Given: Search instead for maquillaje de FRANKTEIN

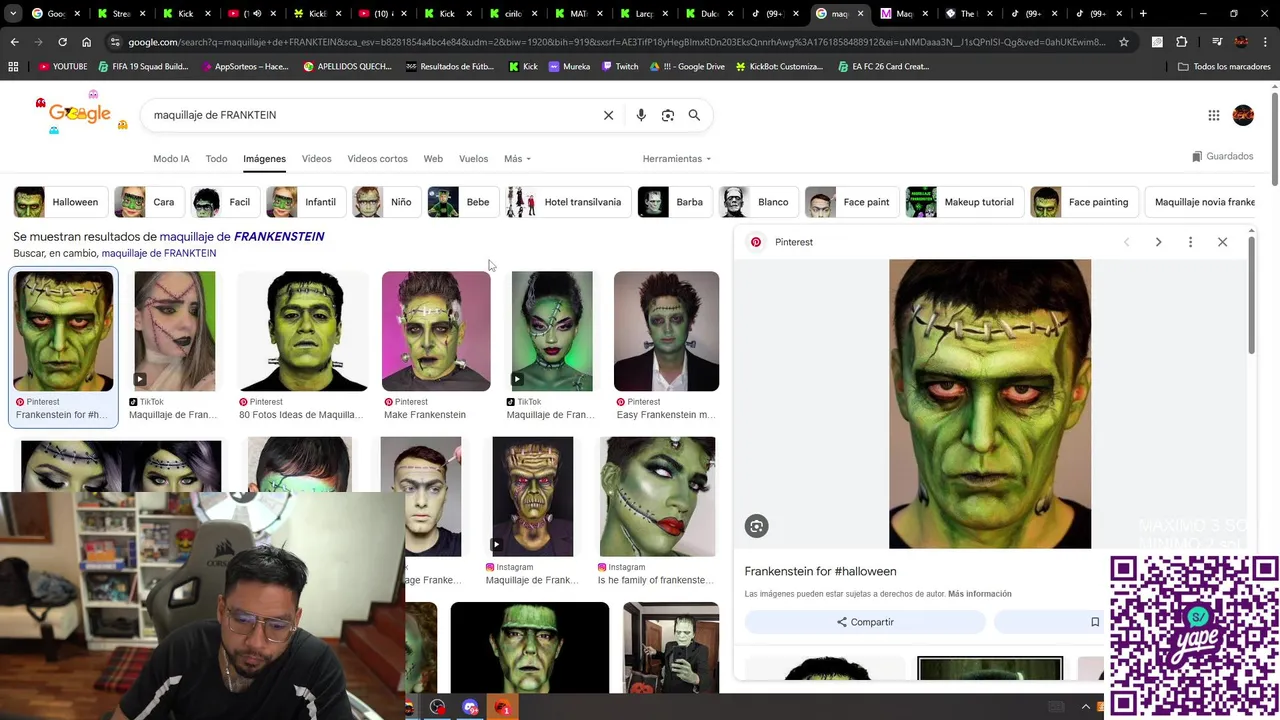Looking at the screenshot, I should (159, 253).
